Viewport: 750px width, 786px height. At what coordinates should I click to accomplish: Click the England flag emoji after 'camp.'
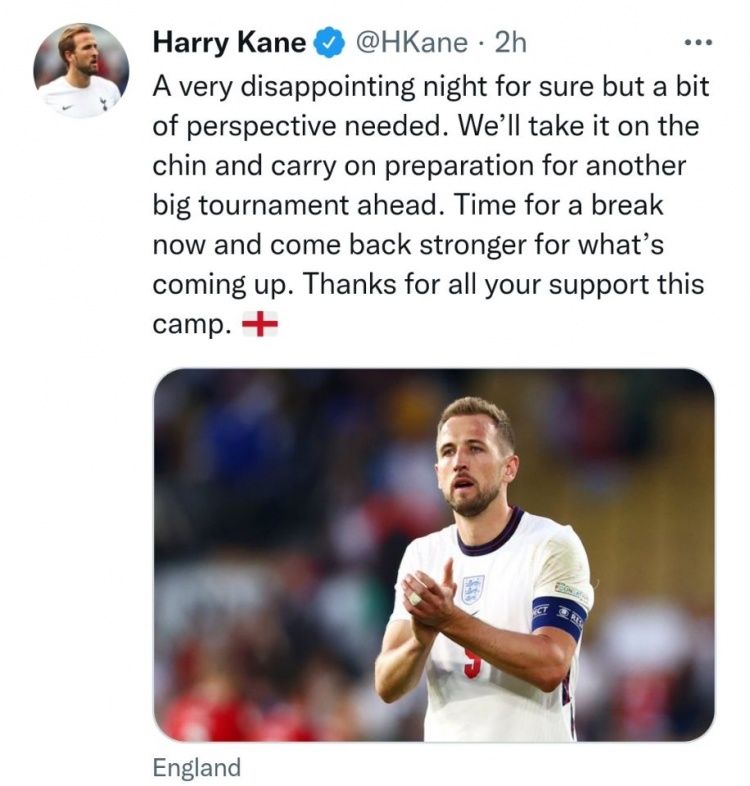click(x=260, y=324)
